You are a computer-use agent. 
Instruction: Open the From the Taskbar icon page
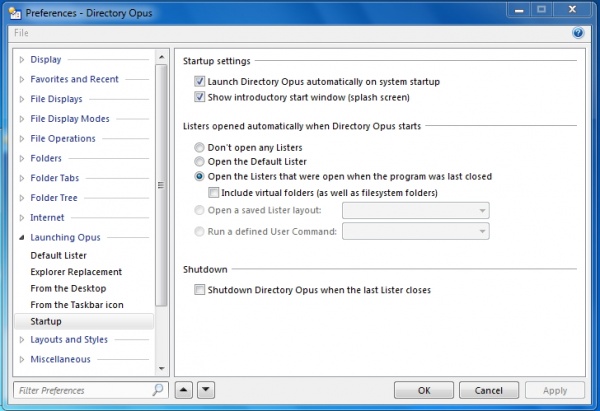coord(77,305)
